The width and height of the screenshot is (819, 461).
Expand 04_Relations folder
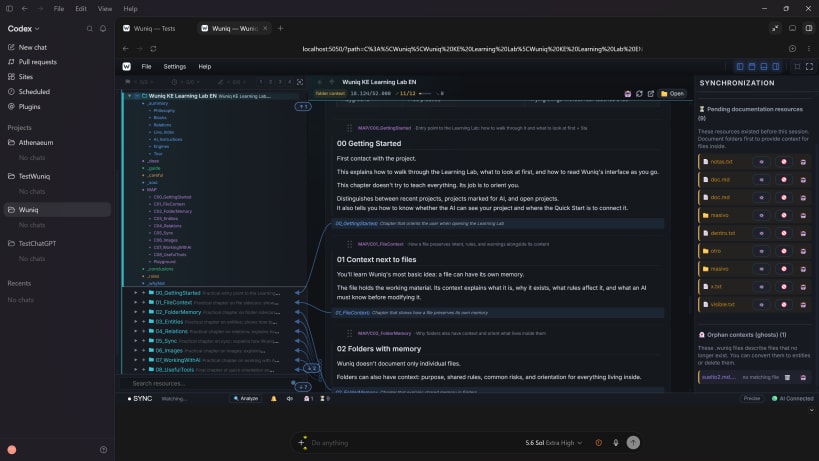coord(136,331)
